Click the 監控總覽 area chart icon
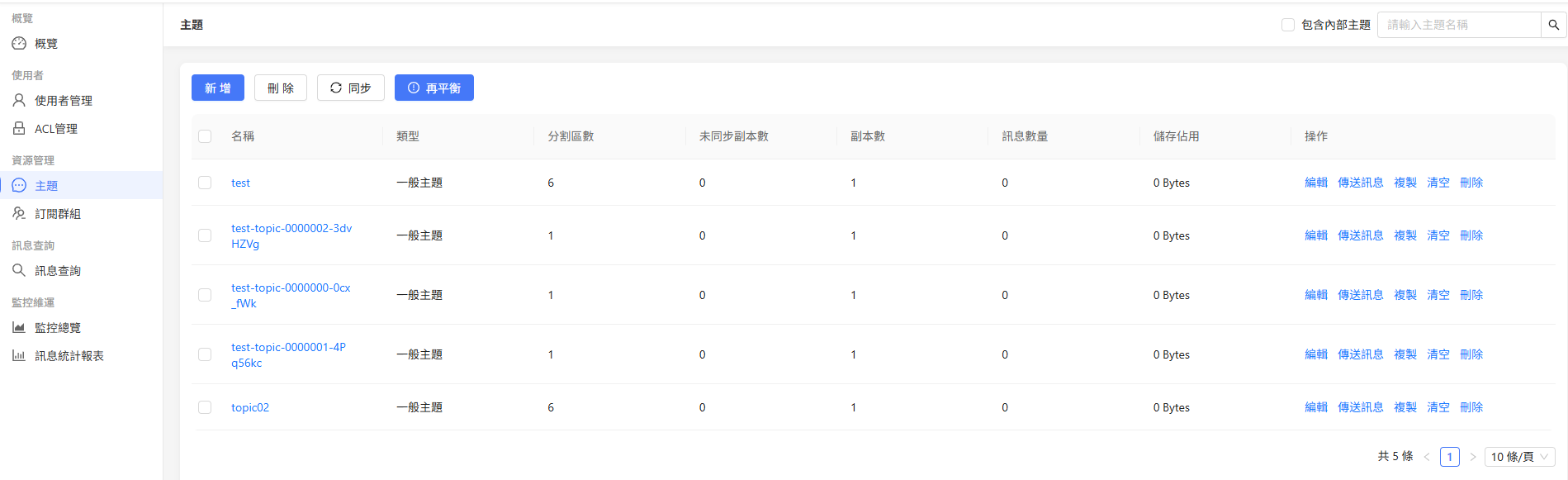 [19, 327]
